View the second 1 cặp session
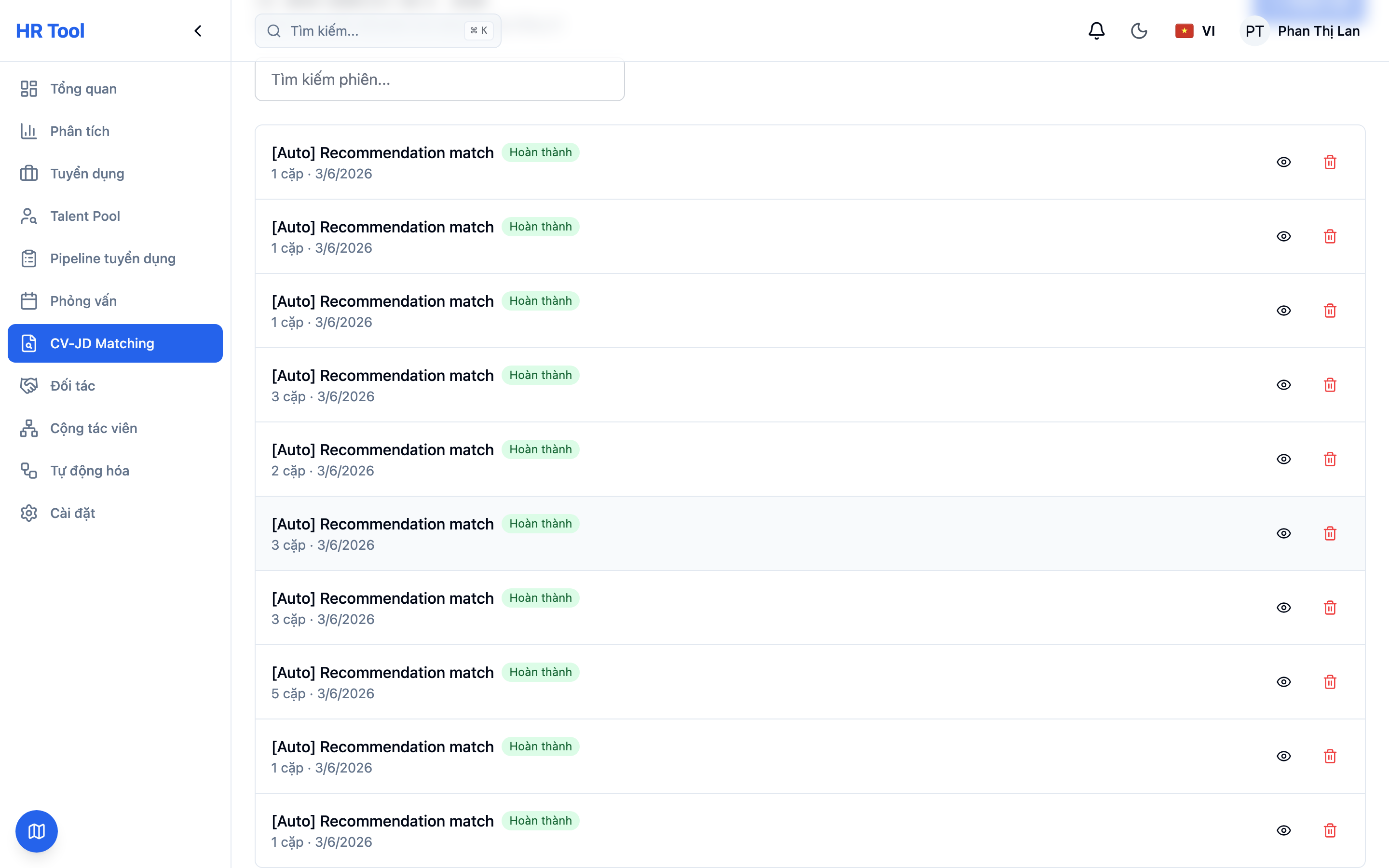 (1283, 236)
